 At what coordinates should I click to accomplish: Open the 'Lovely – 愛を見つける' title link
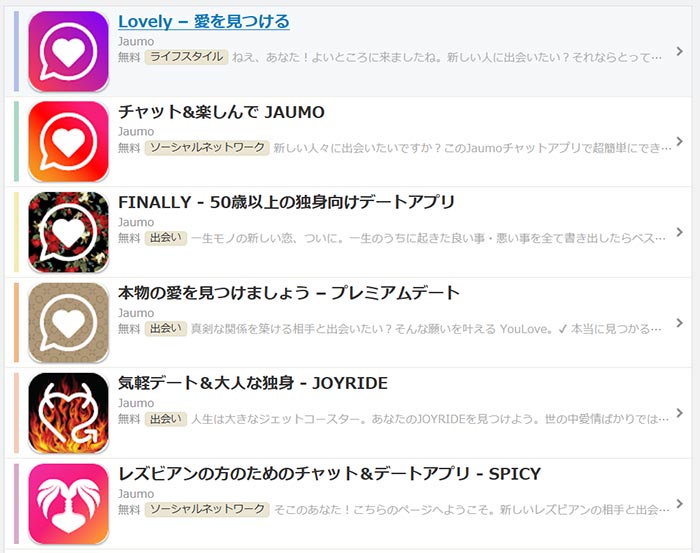point(204,21)
